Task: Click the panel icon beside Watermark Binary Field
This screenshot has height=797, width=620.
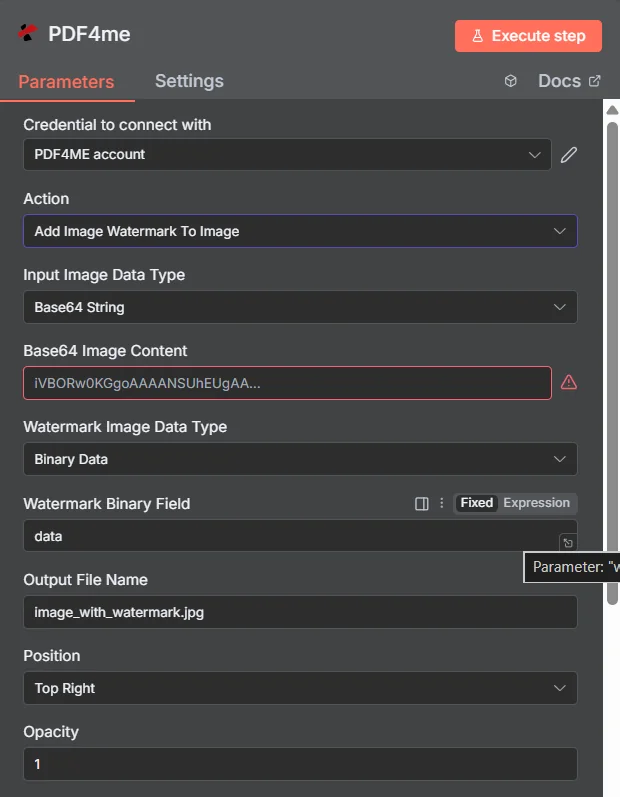Action: pos(421,503)
